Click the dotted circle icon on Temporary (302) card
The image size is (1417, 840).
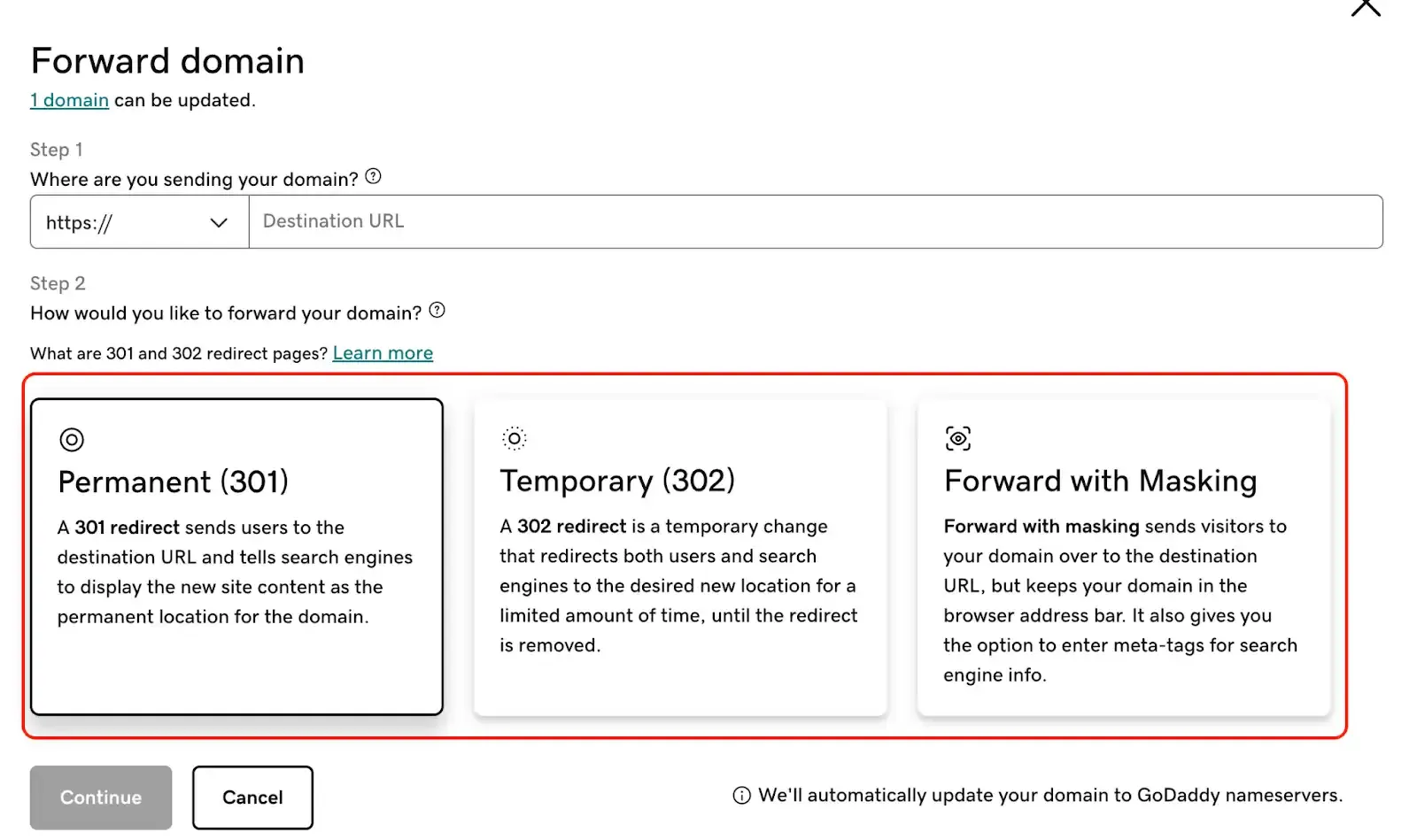point(514,437)
